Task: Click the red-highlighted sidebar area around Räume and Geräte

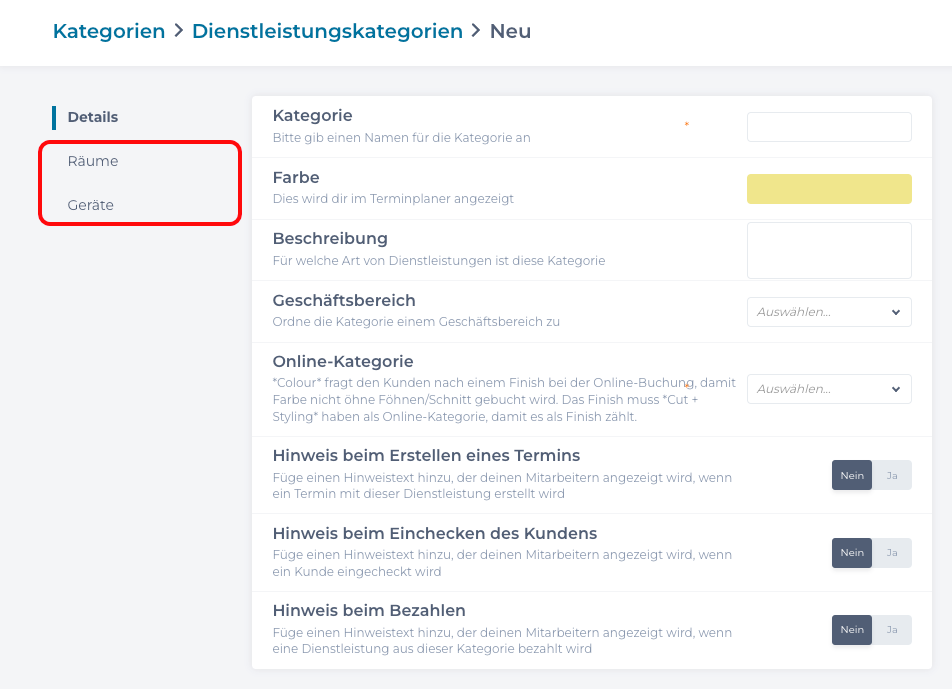Action: (140, 182)
